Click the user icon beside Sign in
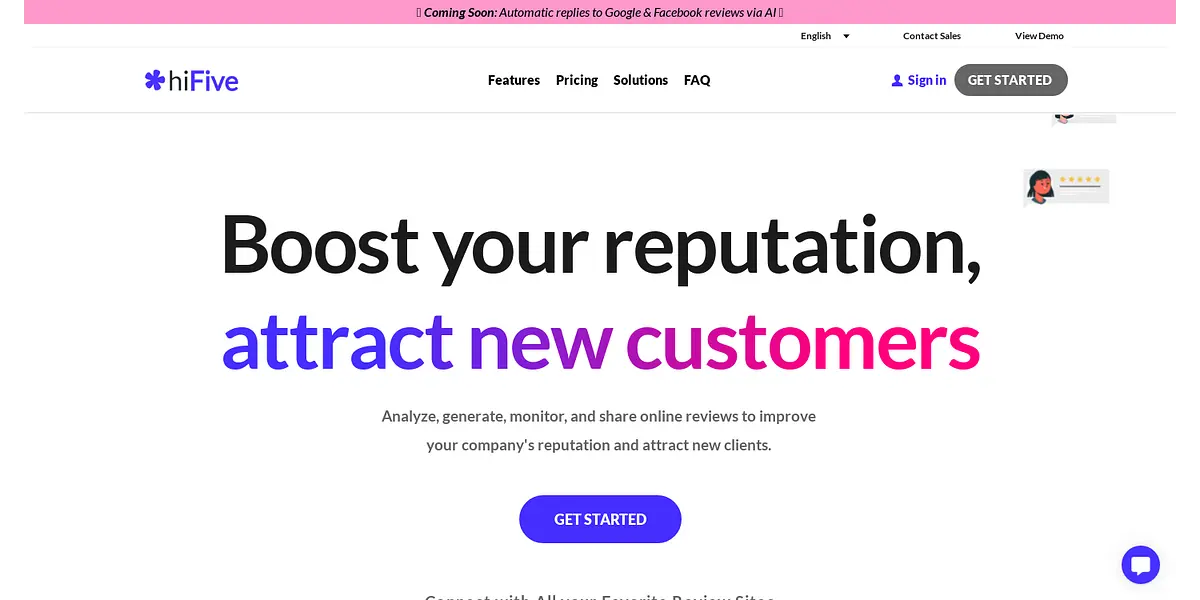 897,80
